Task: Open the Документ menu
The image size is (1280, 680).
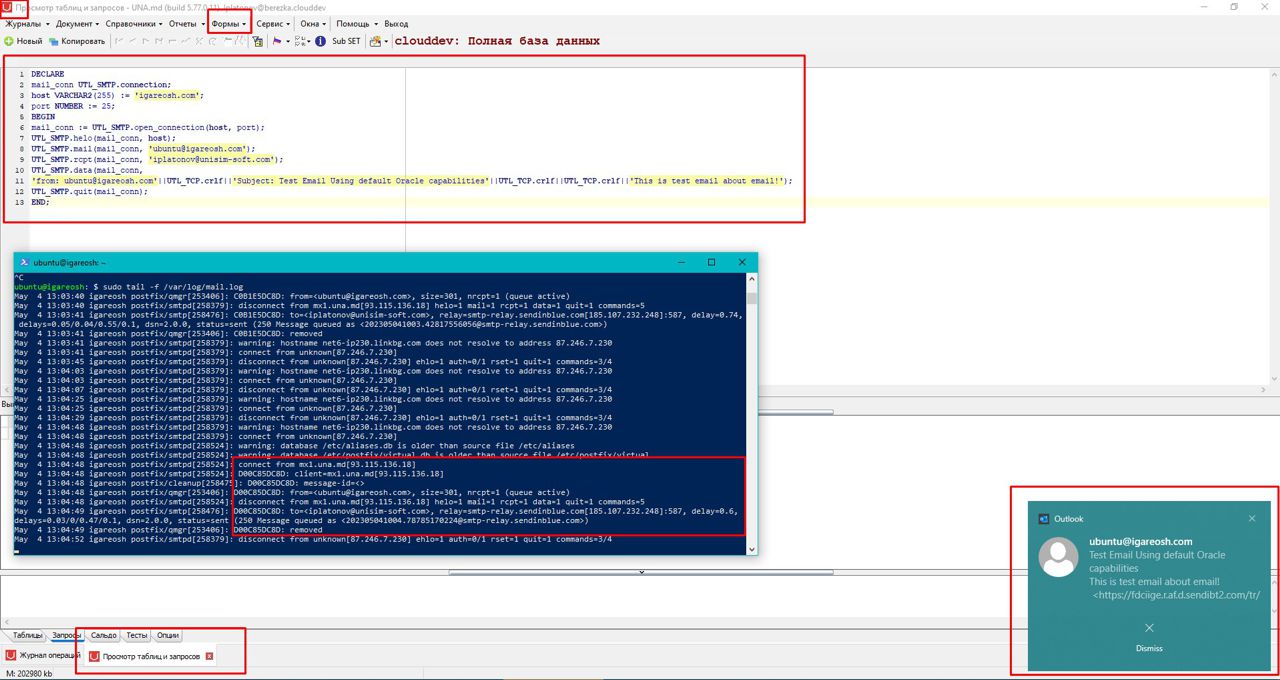Action: (x=77, y=23)
